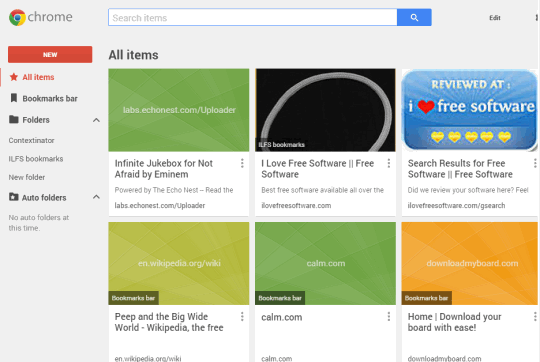Click the Chrome logo icon
Viewport: 540px width, 362px height.
(x=17, y=17)
